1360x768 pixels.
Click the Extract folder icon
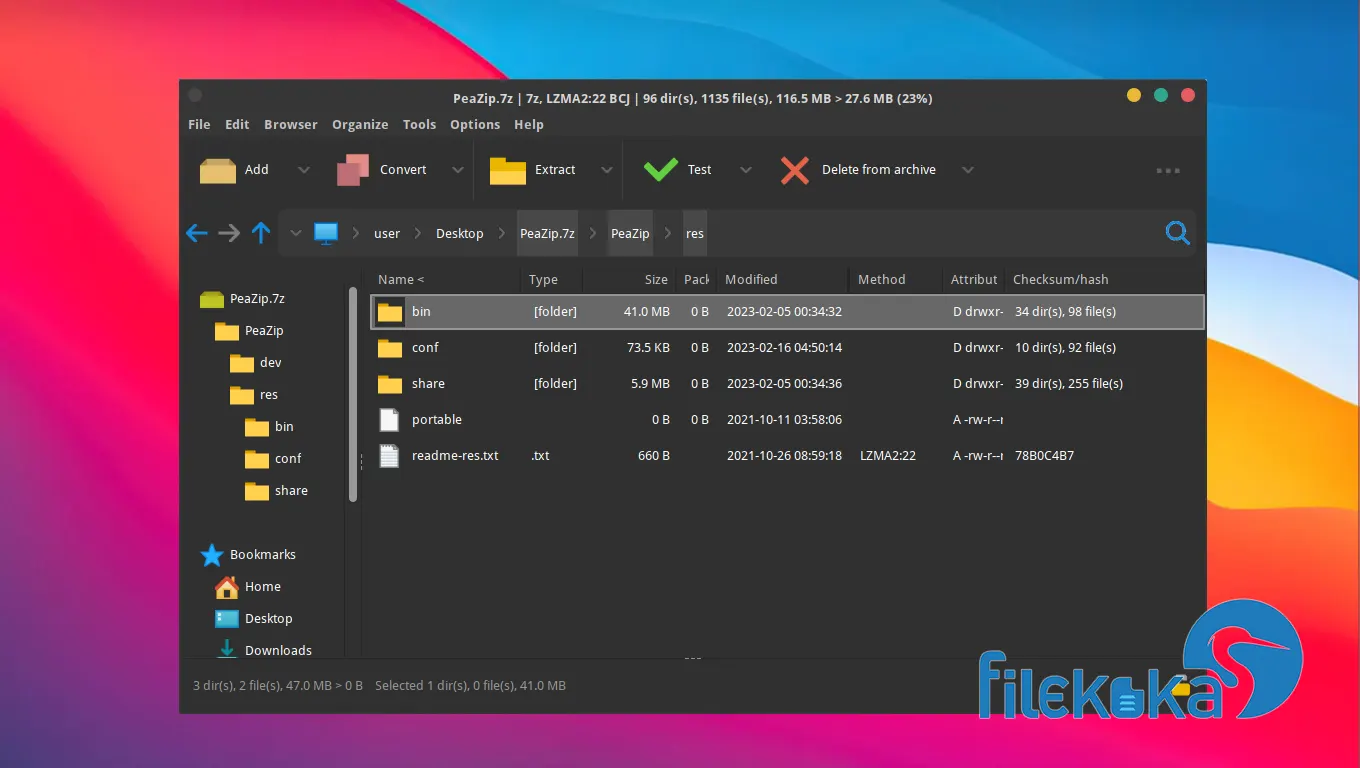coord(507,171)
